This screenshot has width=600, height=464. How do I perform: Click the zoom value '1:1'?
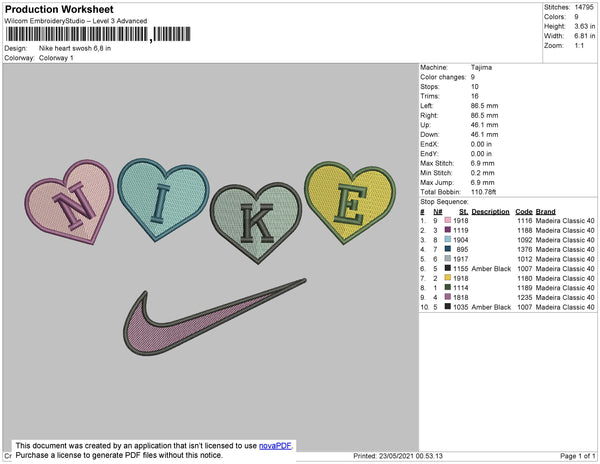tap(579, 46)
